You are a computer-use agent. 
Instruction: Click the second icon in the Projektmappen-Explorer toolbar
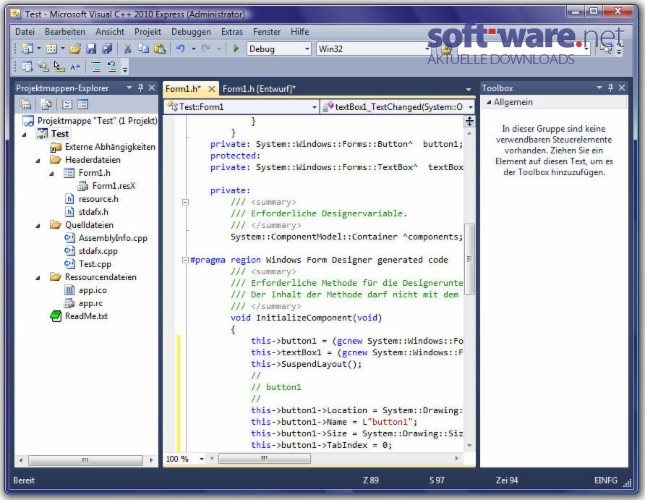pyautogui.click(x=46, y=104)
